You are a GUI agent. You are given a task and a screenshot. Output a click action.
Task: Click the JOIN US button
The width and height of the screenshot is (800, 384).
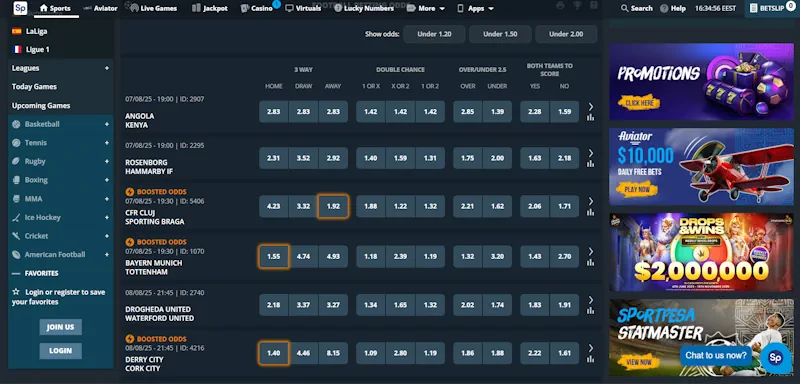pos(61,327)
